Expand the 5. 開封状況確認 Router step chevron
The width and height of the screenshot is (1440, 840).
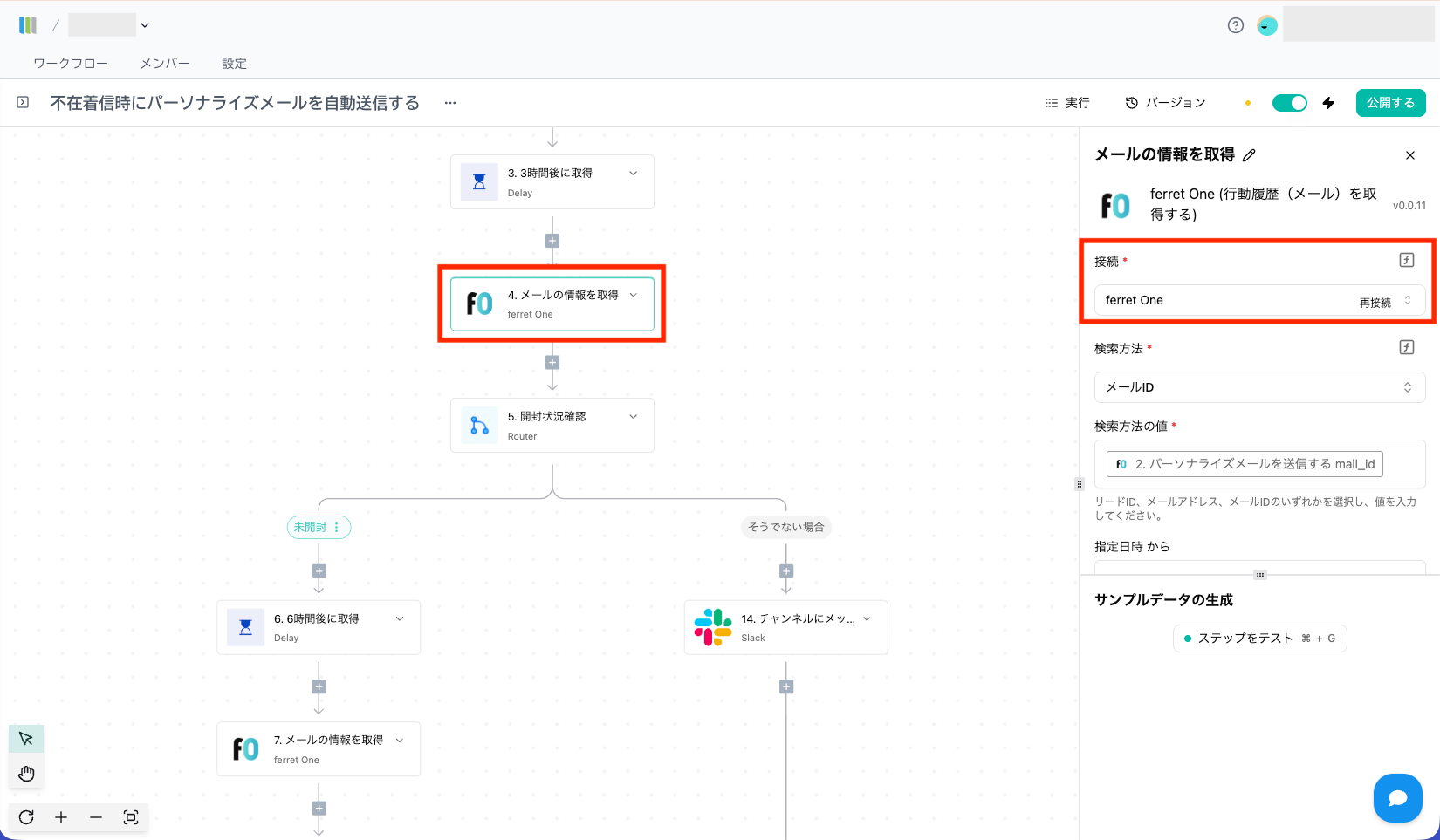[634, 417]
